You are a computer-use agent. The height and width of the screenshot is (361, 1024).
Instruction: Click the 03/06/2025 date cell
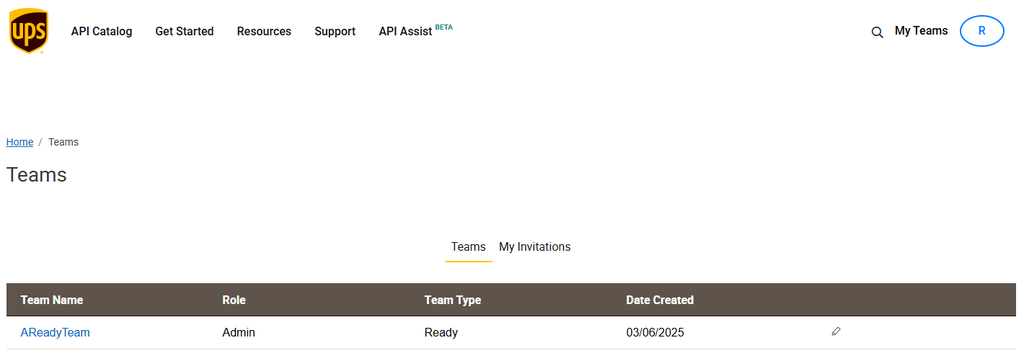coord(655,332)
